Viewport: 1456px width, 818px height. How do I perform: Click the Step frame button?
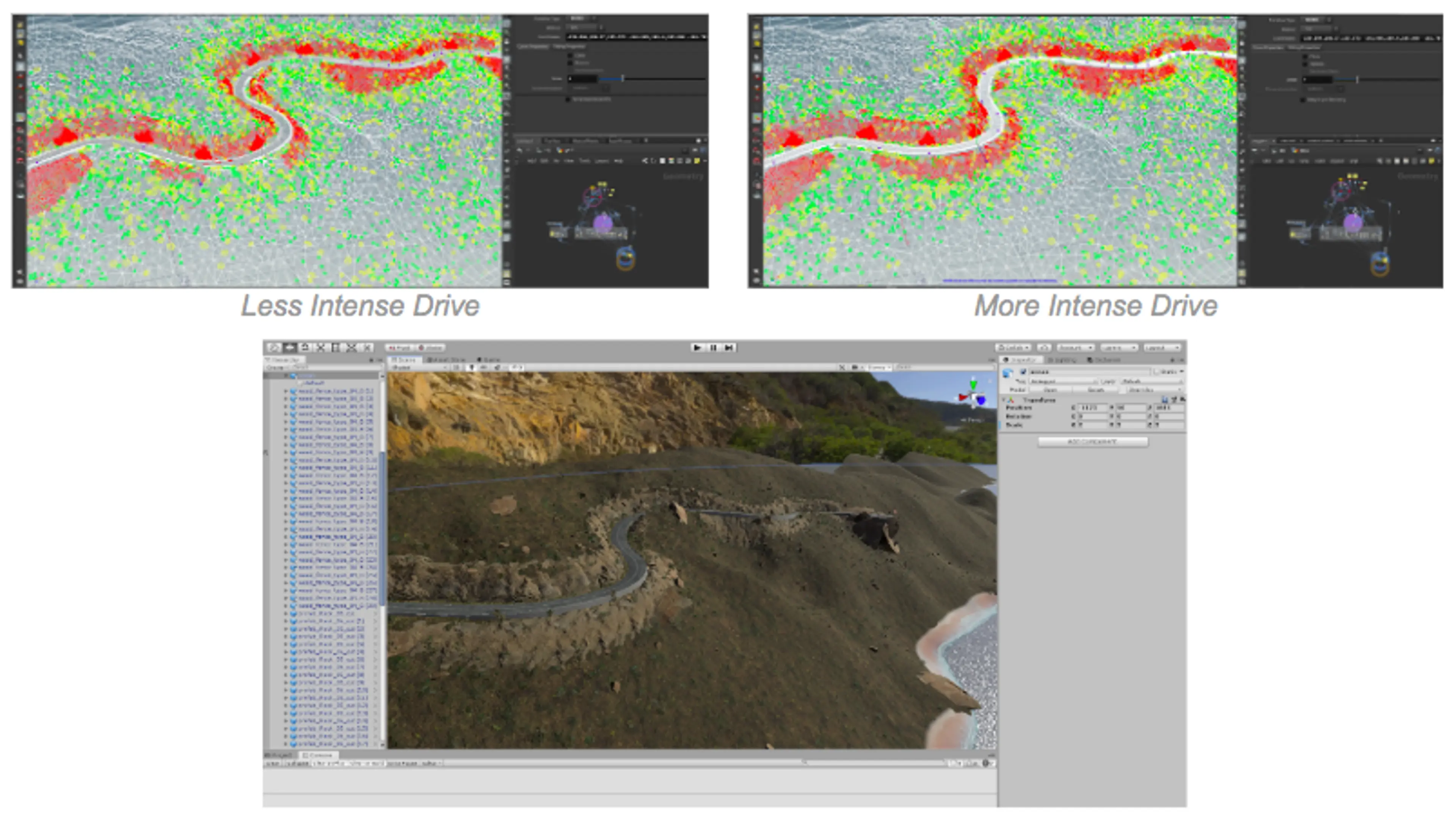(729, 347)
